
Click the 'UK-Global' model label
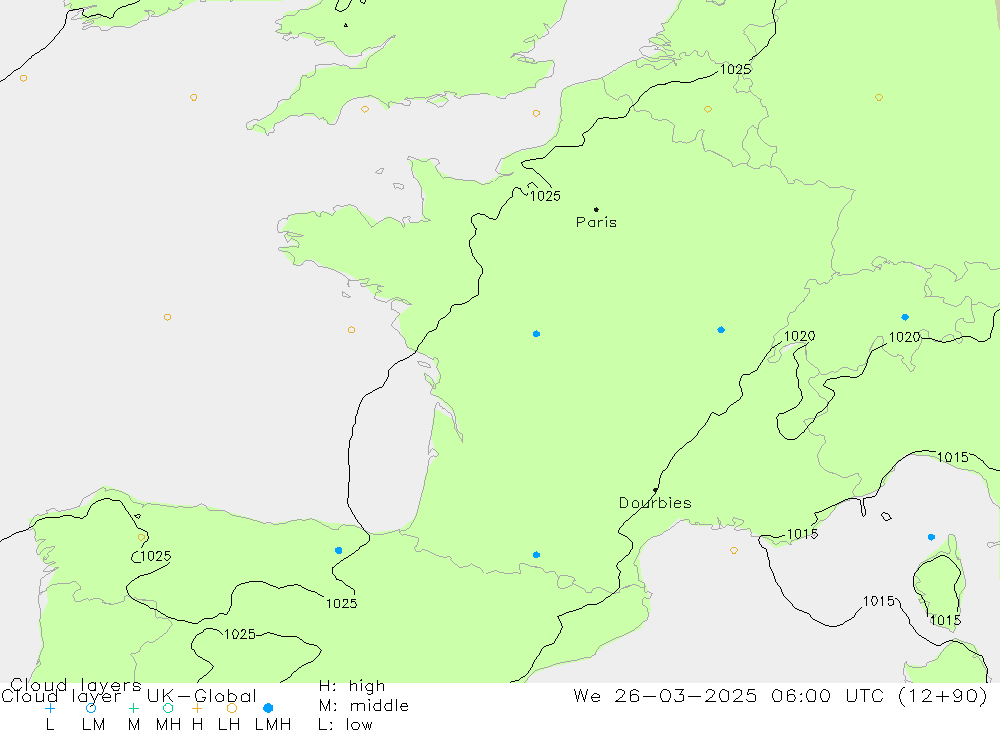point(202,696)
